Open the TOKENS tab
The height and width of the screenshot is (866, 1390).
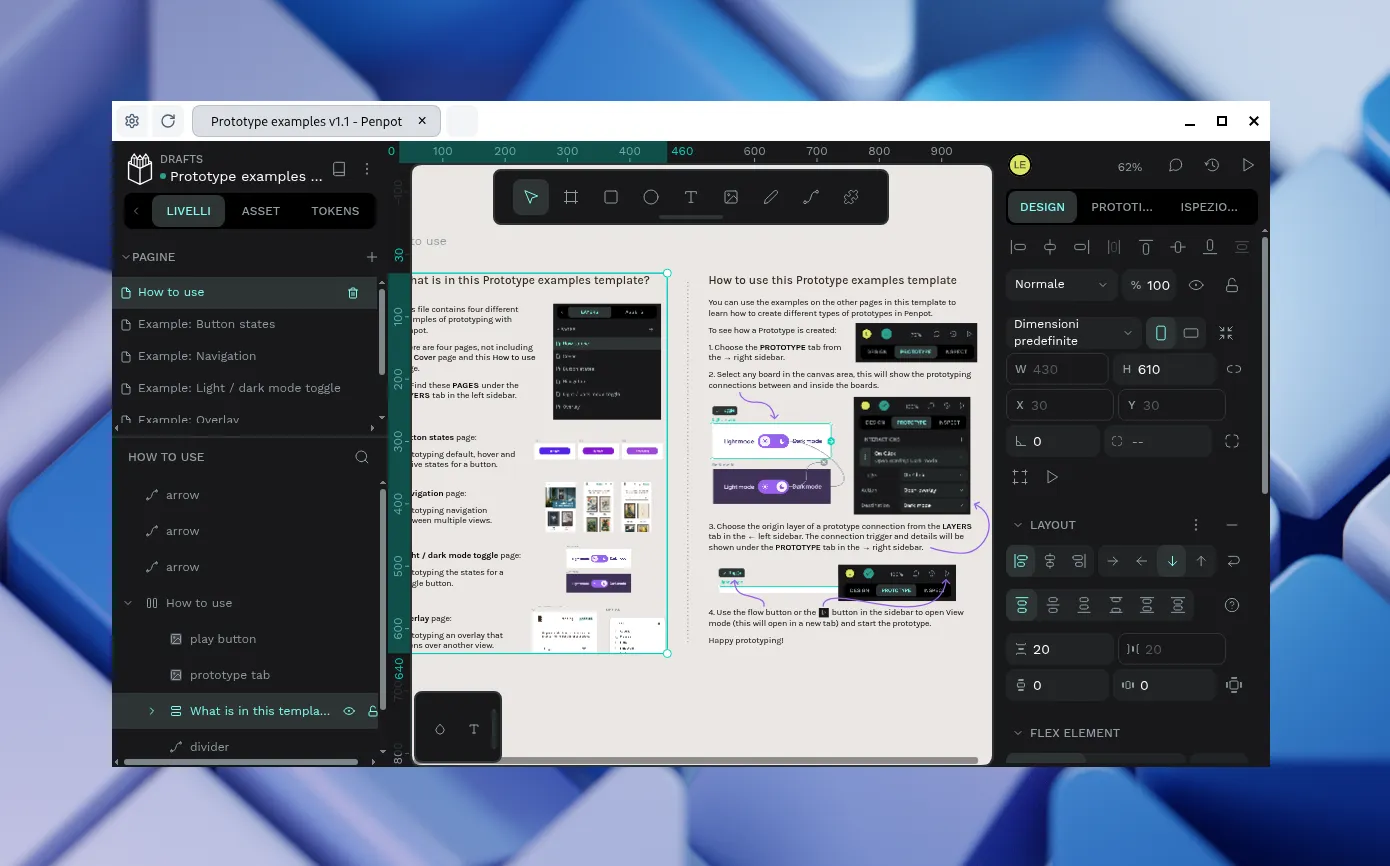tap(335, 211)
